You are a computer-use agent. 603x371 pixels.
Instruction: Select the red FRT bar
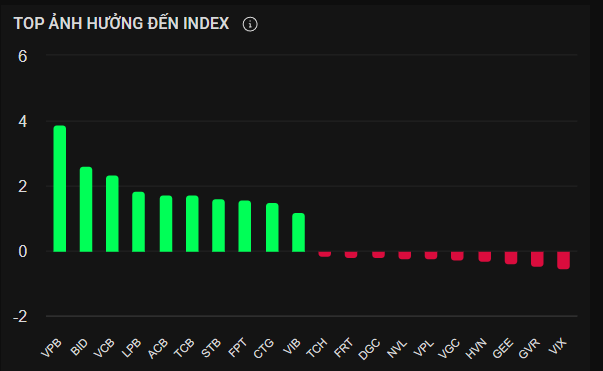pyautogui.click(x=351, y=255)
